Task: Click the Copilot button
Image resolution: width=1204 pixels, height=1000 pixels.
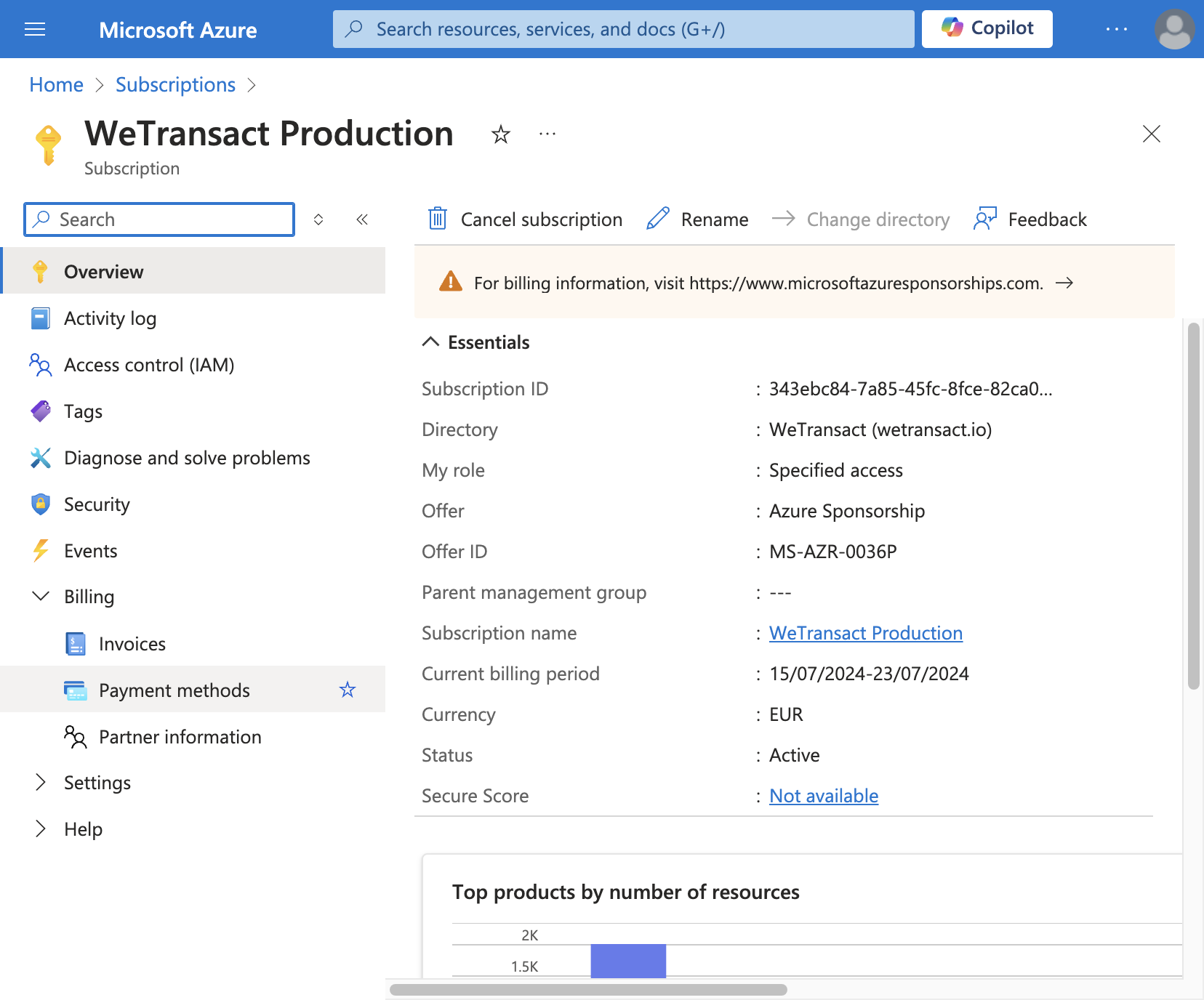Action: (987, 29)
